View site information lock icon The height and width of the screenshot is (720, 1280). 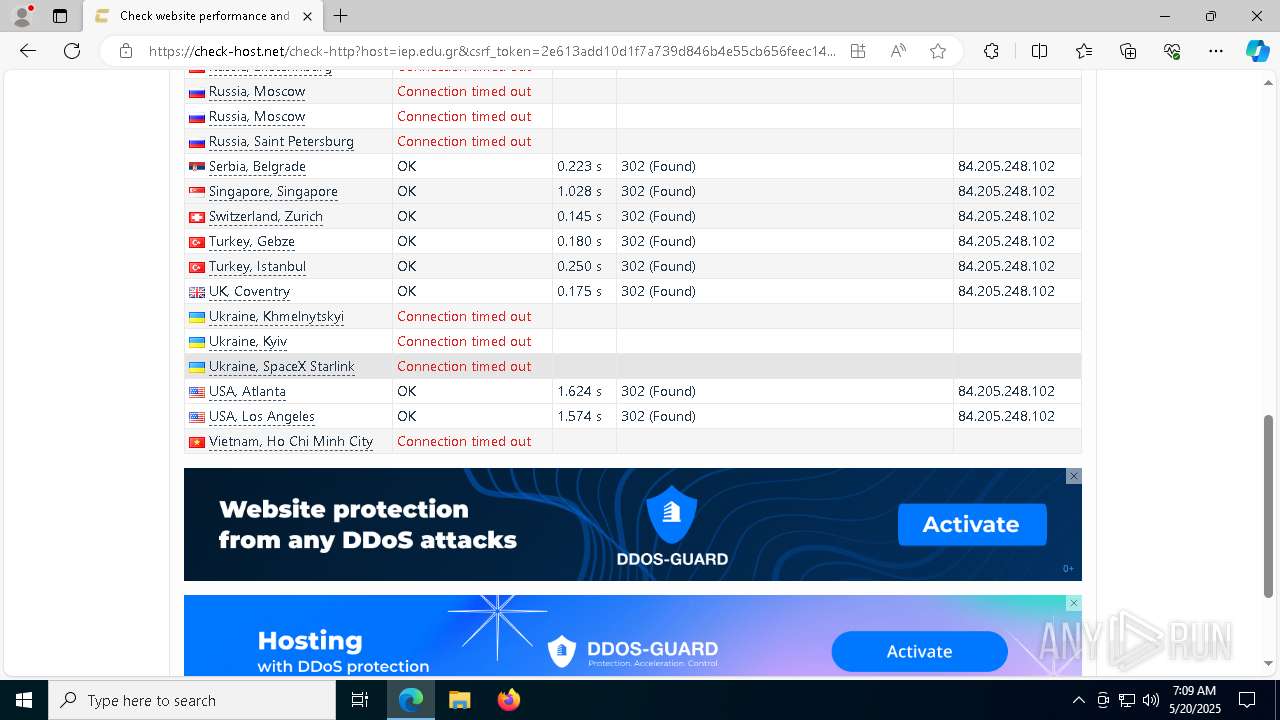pos(126,51)
